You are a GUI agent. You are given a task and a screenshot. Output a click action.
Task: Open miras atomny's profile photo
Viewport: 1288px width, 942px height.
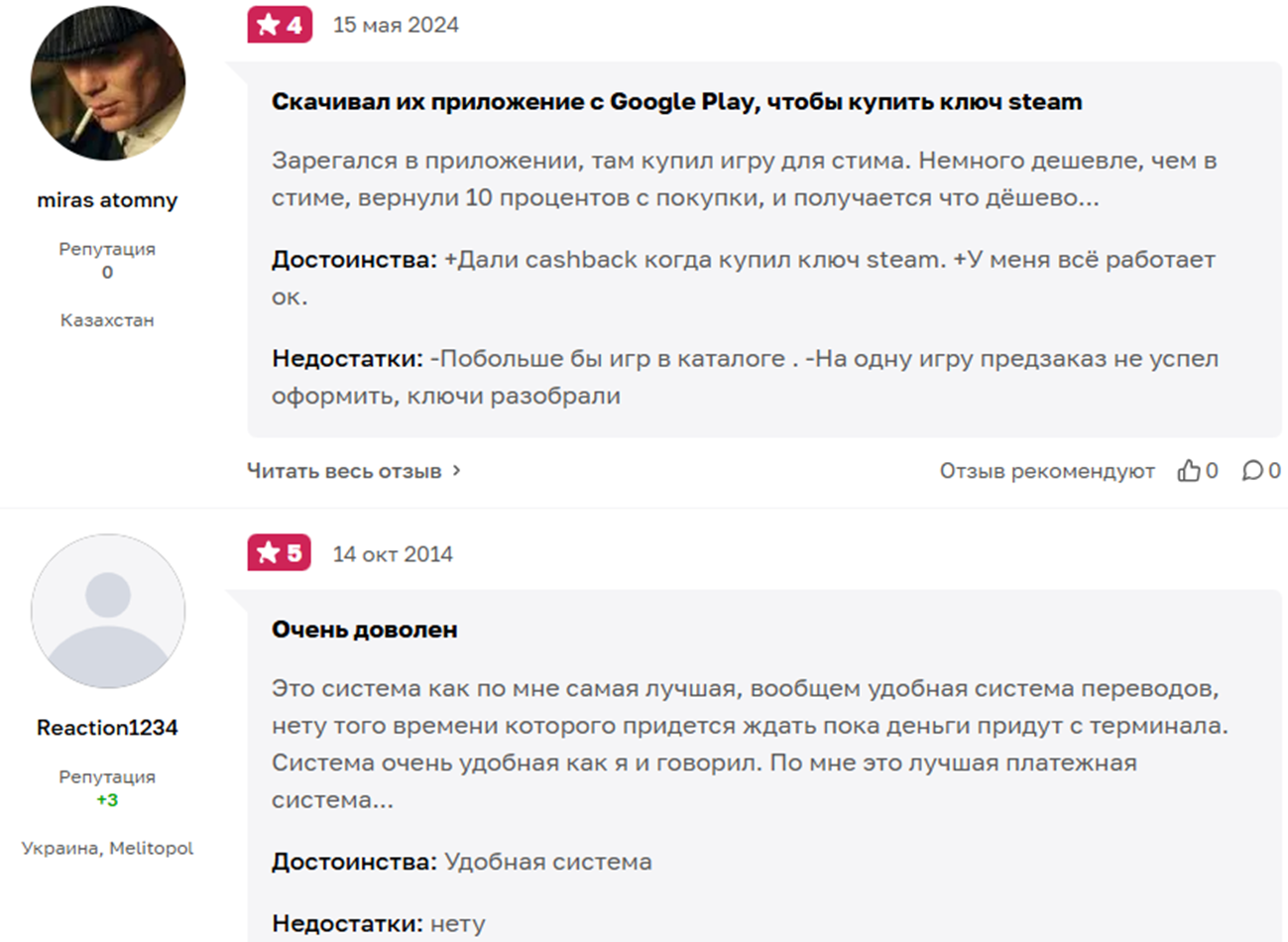108,83
